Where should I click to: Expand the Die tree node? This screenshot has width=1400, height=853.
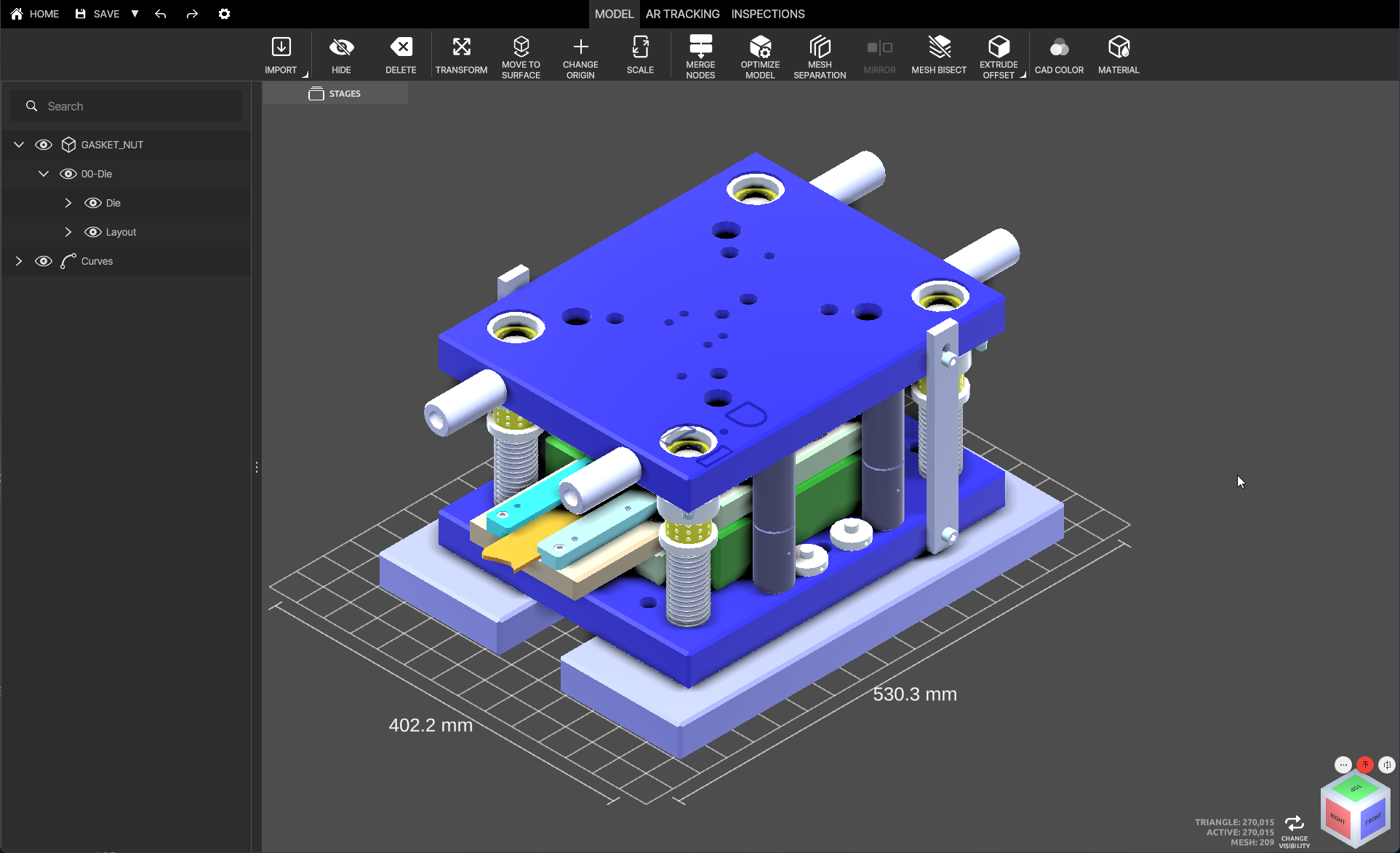pyautogui.click(x=68, y=203)
